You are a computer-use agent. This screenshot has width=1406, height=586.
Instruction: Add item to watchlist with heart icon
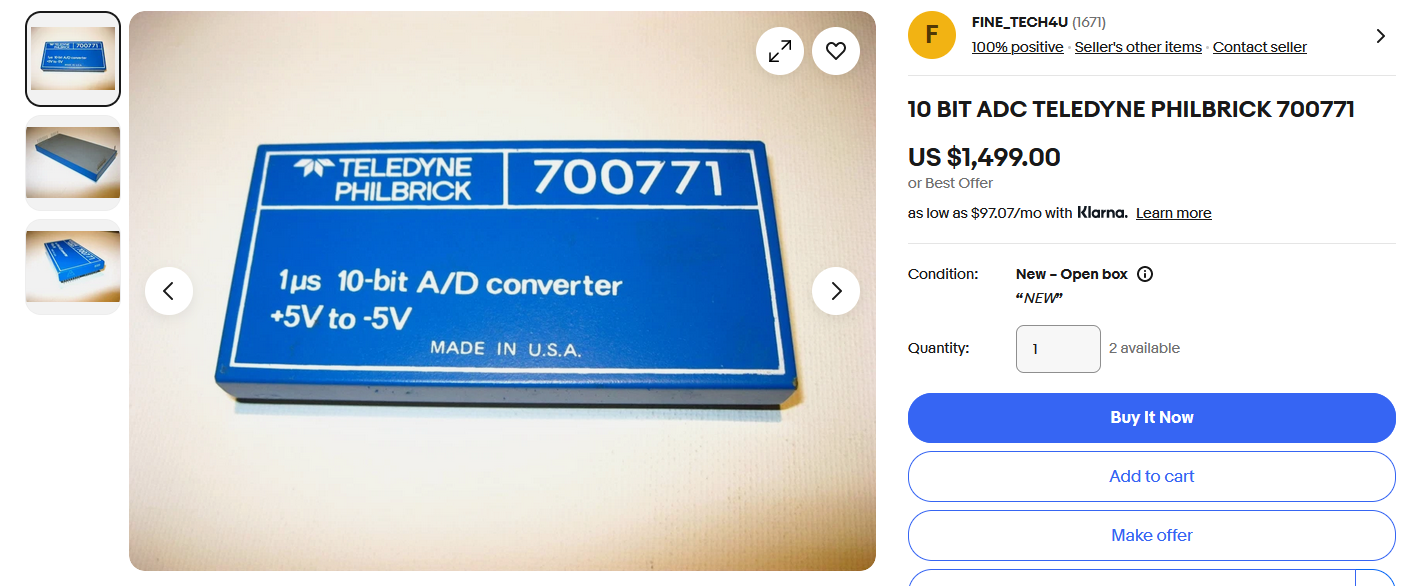[x=836, y=51]
